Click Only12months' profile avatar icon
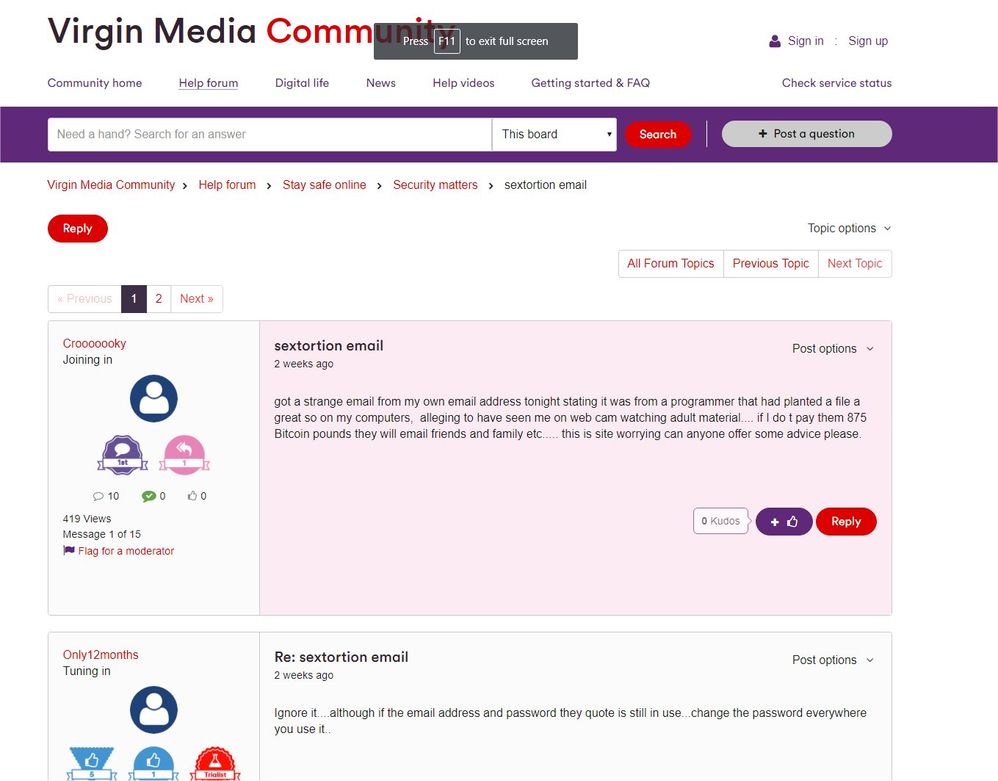 [x=153, y=710]
